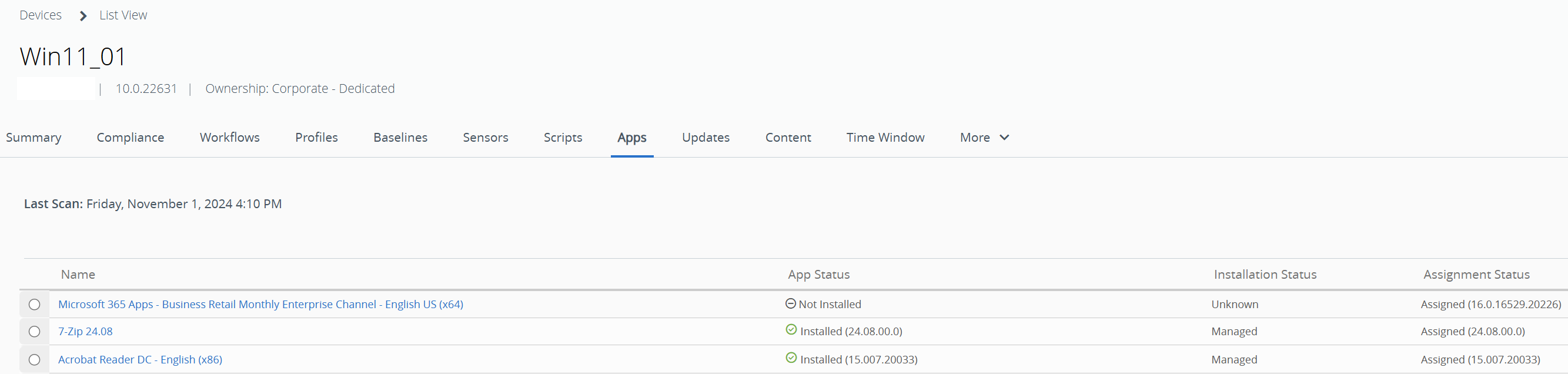Click Acrobat Reader's green installed check icon
This screenshot has width=1568, height=374.
point(791,358)
